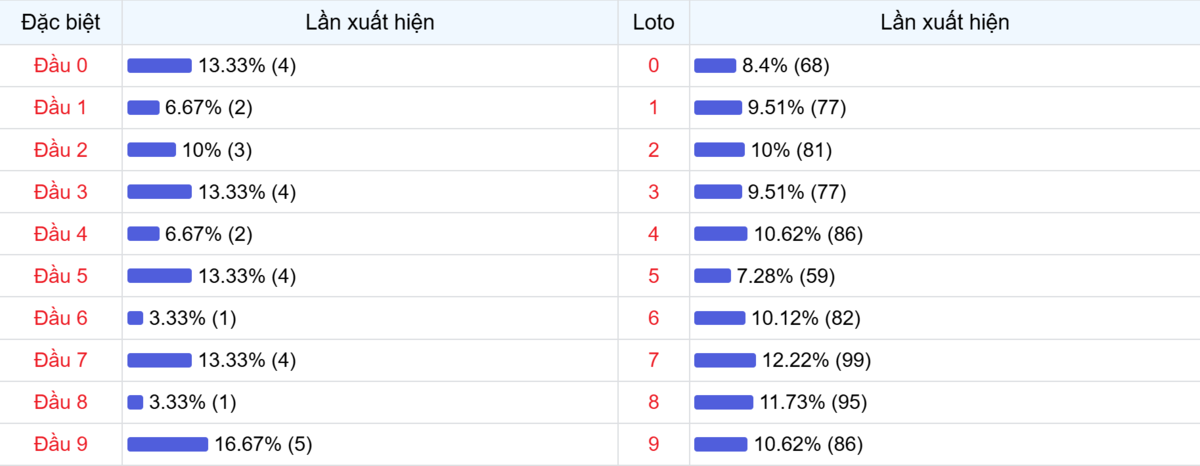Click the 16.67% progress bar for Đầu 9
Screen dimensions: 1200x466
pyautogui.click(x=167, y=444)
